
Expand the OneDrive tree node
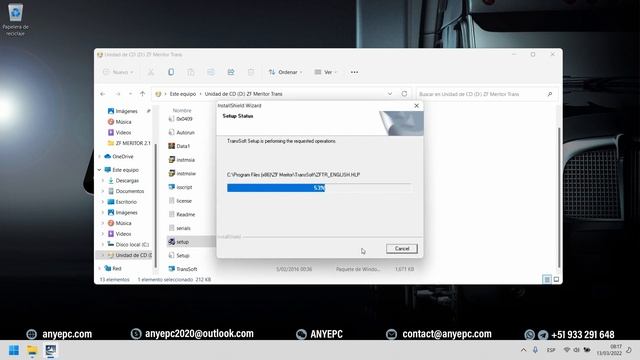click(100, 156)
